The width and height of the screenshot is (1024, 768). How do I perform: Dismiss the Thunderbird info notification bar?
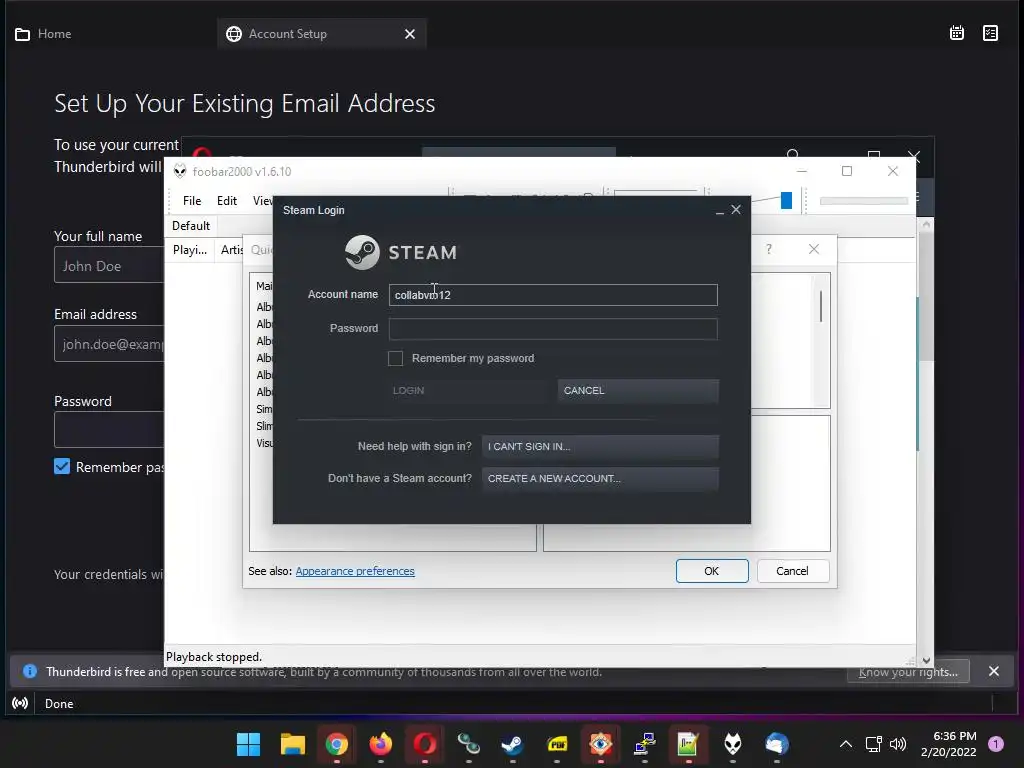point(993,671)
